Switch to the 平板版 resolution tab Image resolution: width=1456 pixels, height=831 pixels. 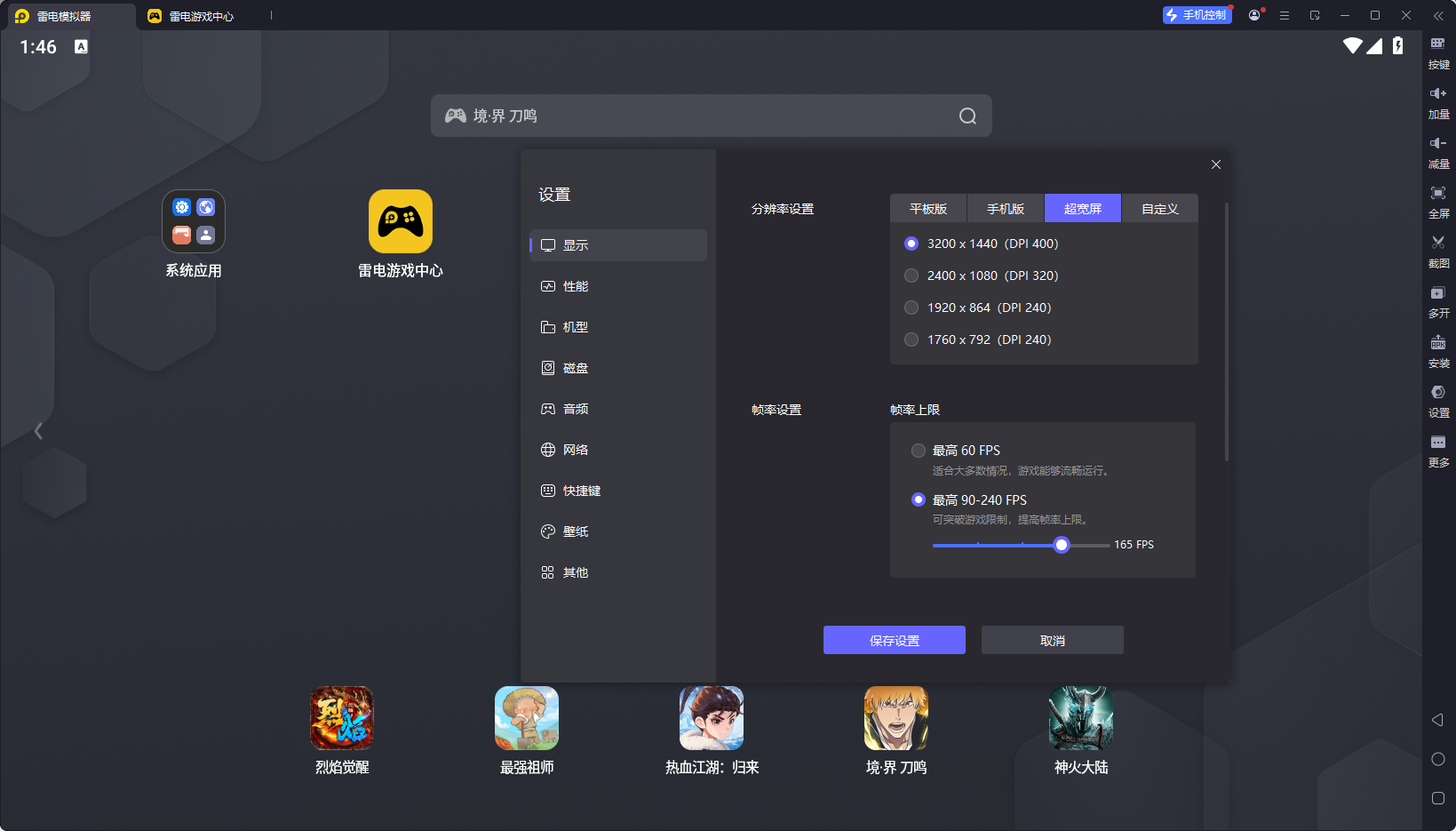pos(928,209)
